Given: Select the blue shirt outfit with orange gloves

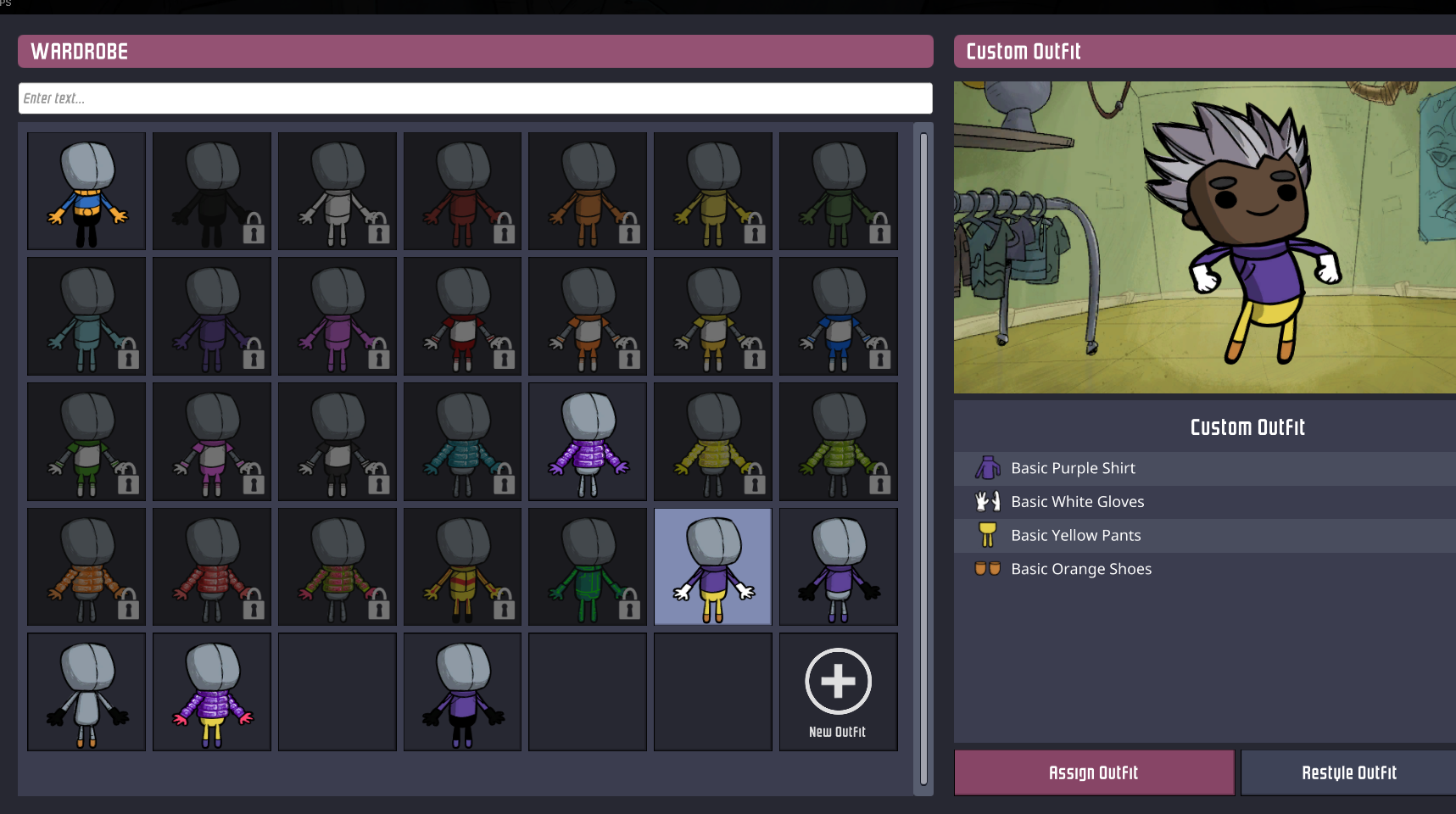Looking at the screenshot, I should tap(86, 191).
